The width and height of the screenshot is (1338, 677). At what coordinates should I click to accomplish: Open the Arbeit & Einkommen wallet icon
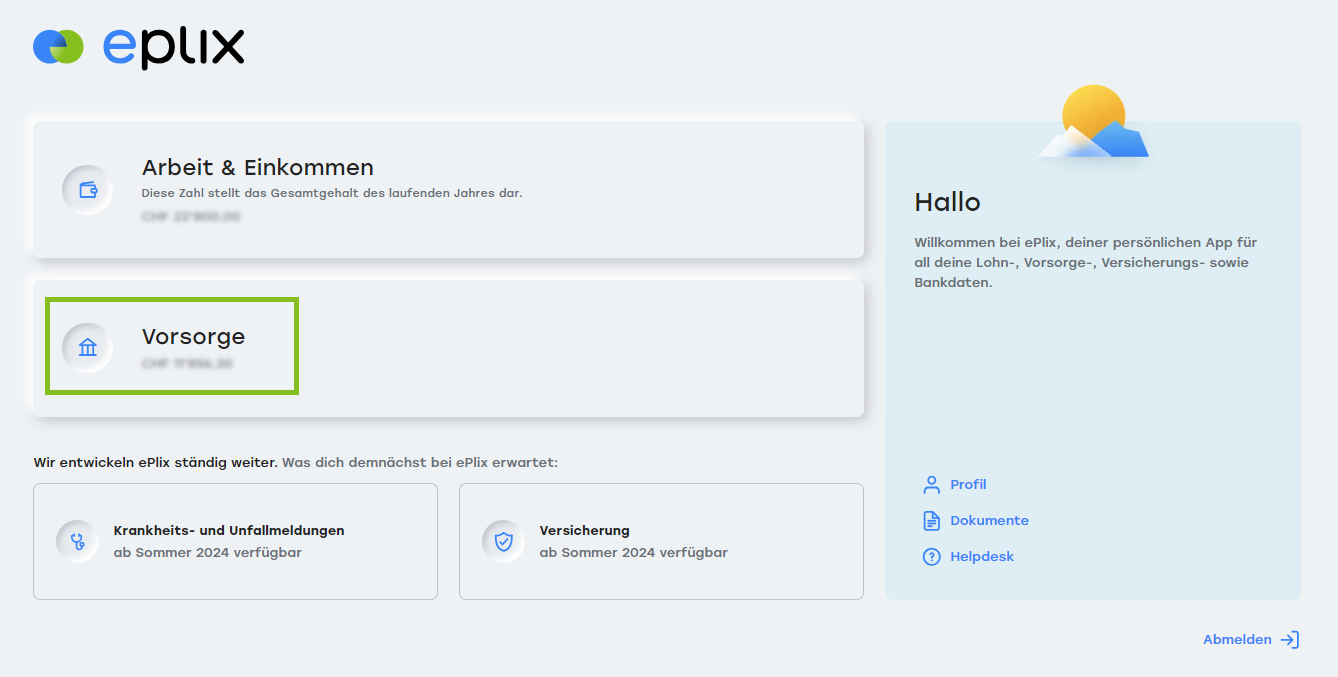coord(88,190)
